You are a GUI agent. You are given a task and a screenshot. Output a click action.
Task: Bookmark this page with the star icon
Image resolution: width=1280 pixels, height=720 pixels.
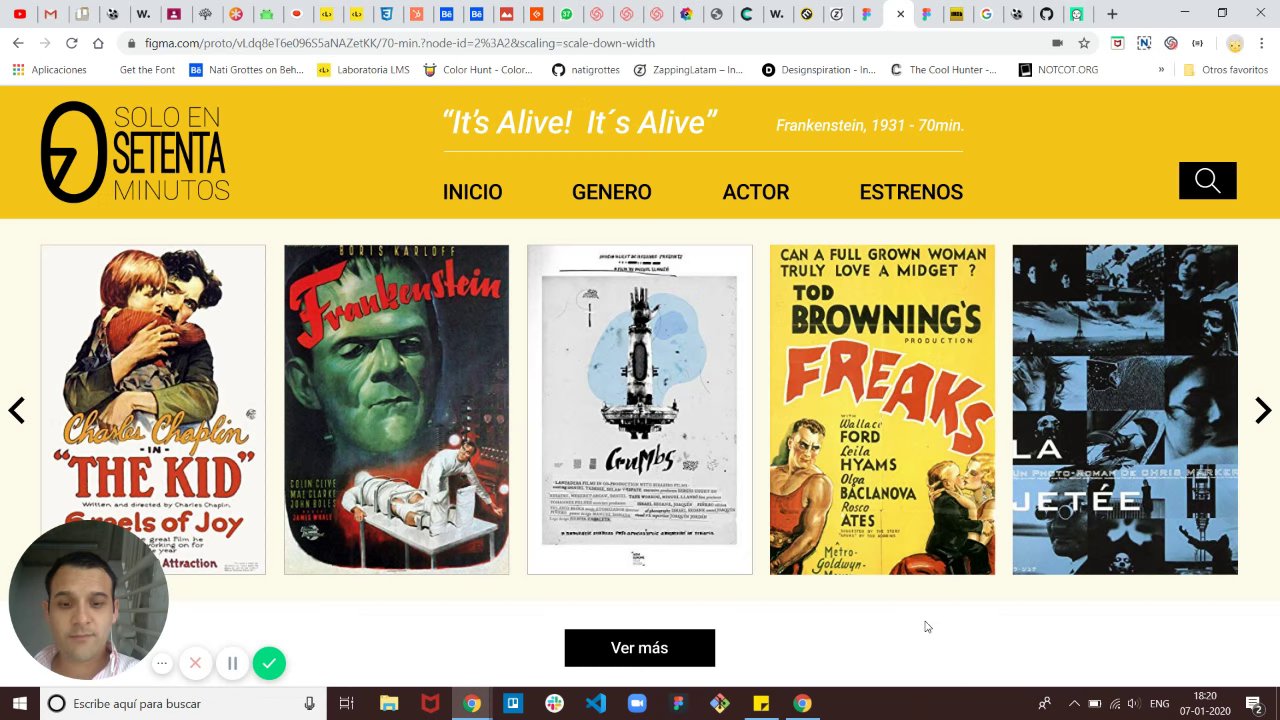(1084, 43)
